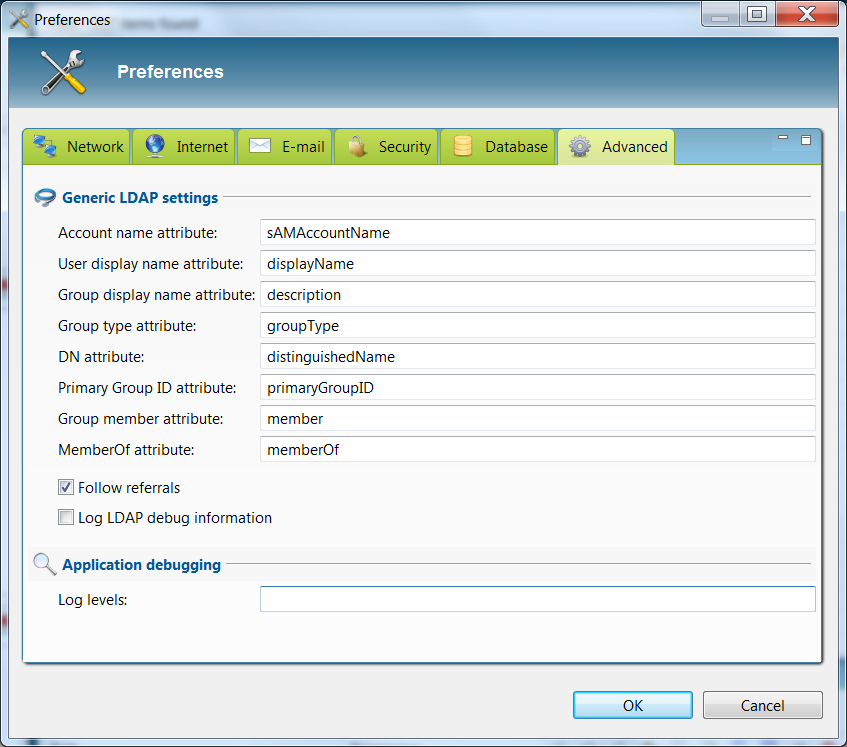Click the Generic LDAP settings heading
The height and width of the screenshot is (747, 847).
[x=140, y=198]
